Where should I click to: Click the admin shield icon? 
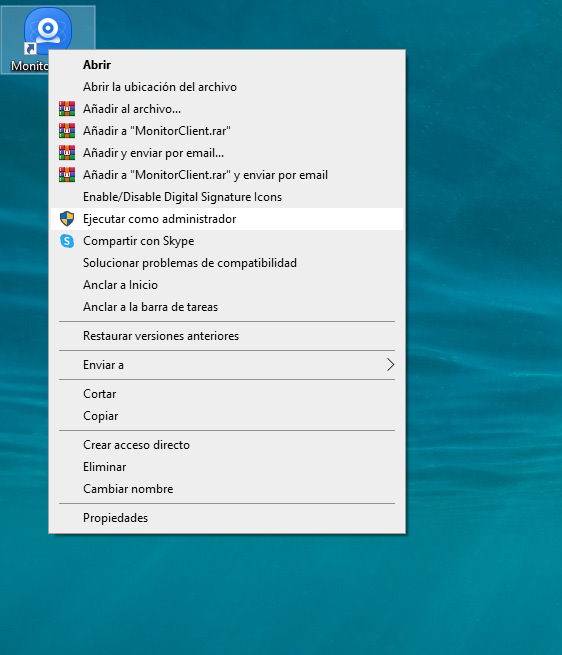tap(67, 219)
